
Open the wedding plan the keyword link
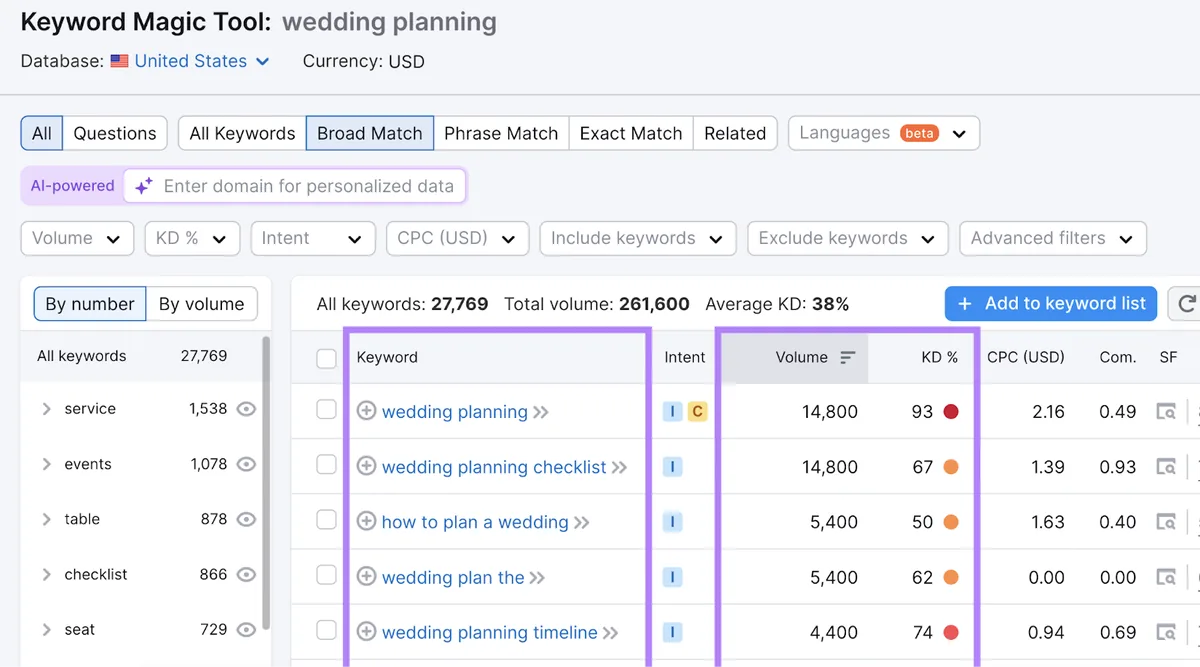point(453,577)
